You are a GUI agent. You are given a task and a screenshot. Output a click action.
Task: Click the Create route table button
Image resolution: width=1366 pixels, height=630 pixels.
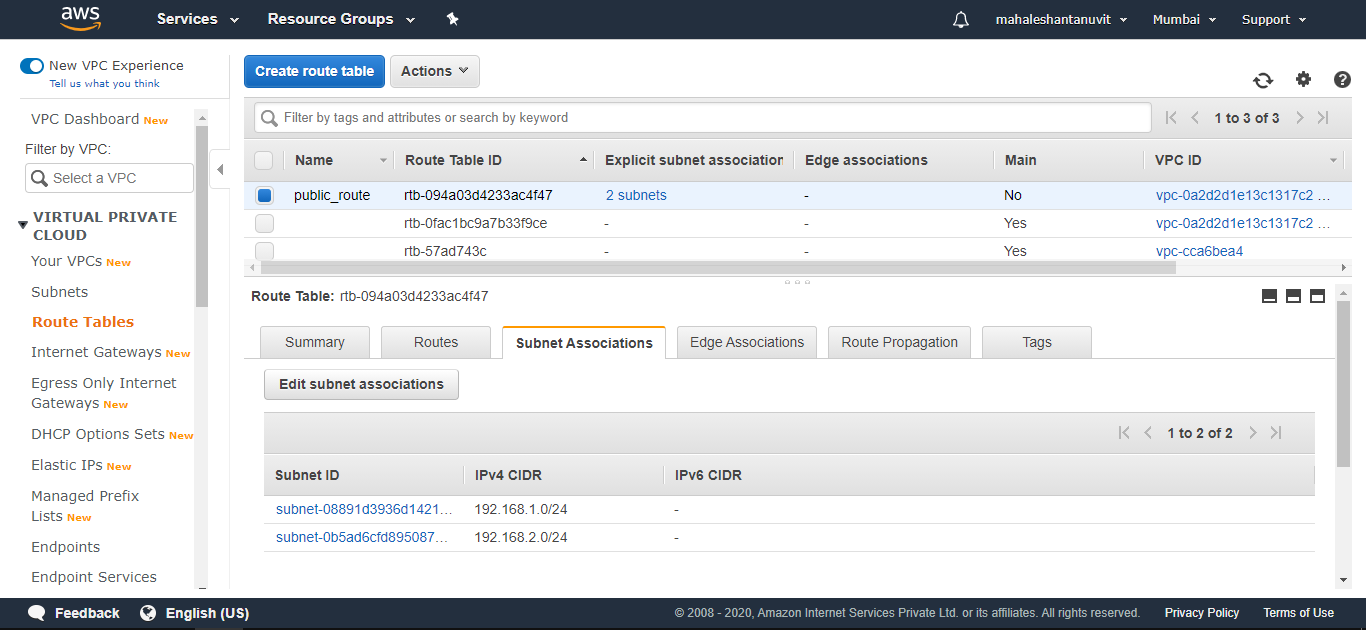click(x=314, y=71)
